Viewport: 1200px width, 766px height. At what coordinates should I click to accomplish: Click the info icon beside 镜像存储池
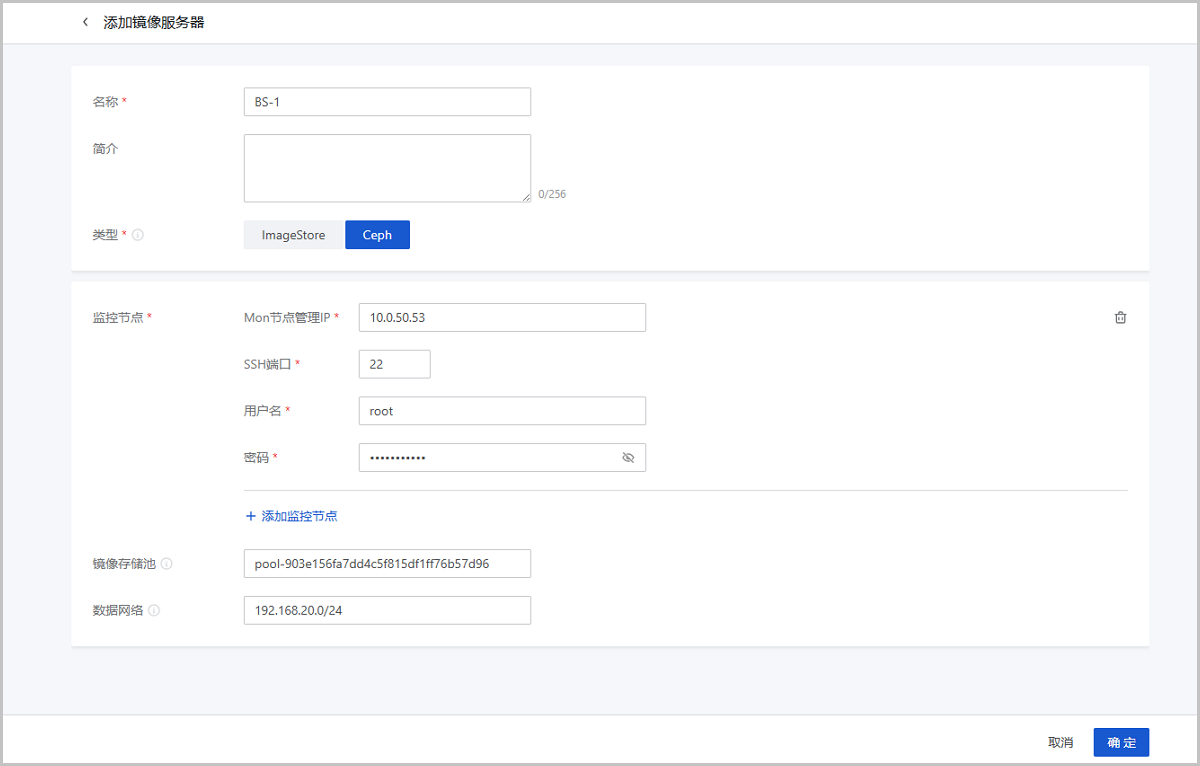[x=166, y=564]
